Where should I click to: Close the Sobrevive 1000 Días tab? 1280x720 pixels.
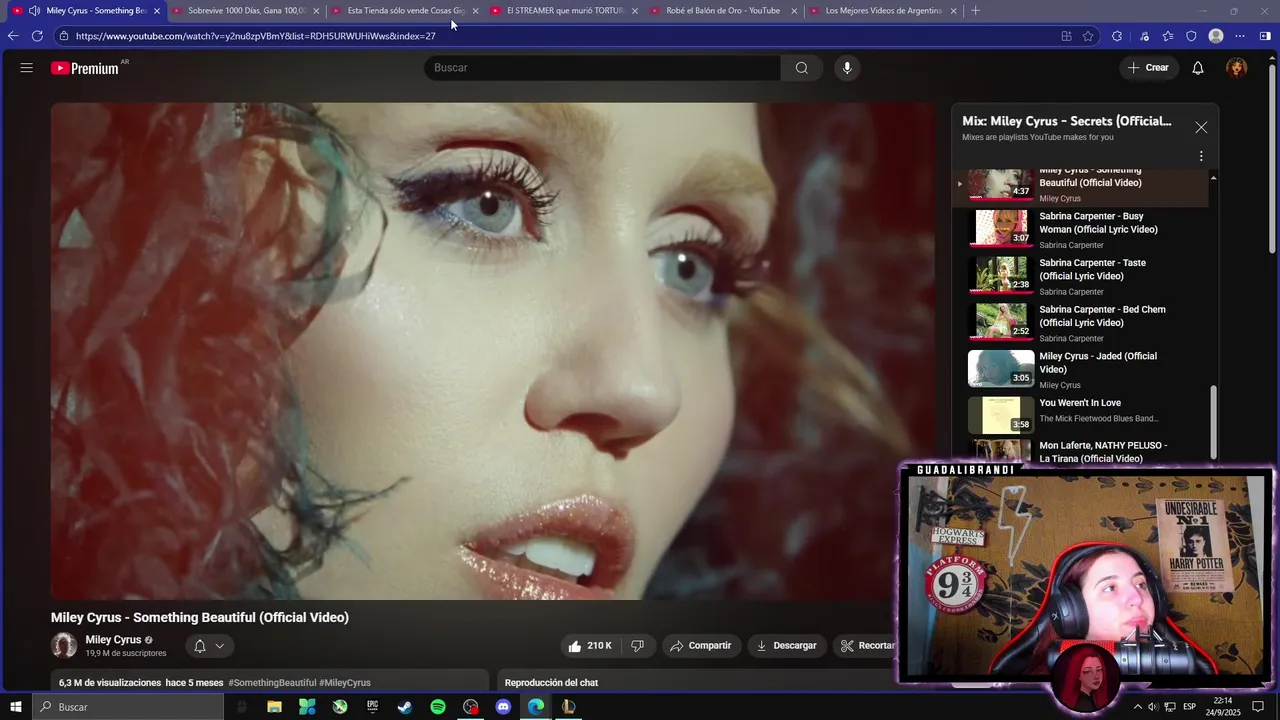click(316, 11)
